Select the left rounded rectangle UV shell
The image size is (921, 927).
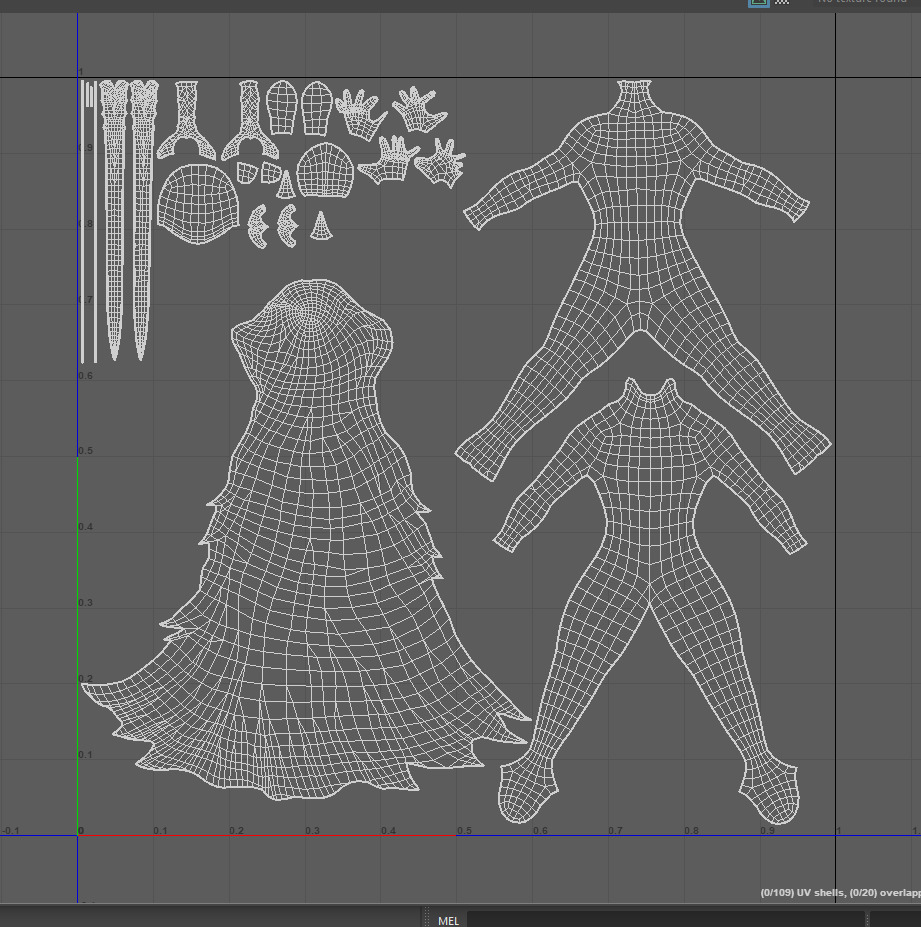pyautogui.click(x=281, y=108)
